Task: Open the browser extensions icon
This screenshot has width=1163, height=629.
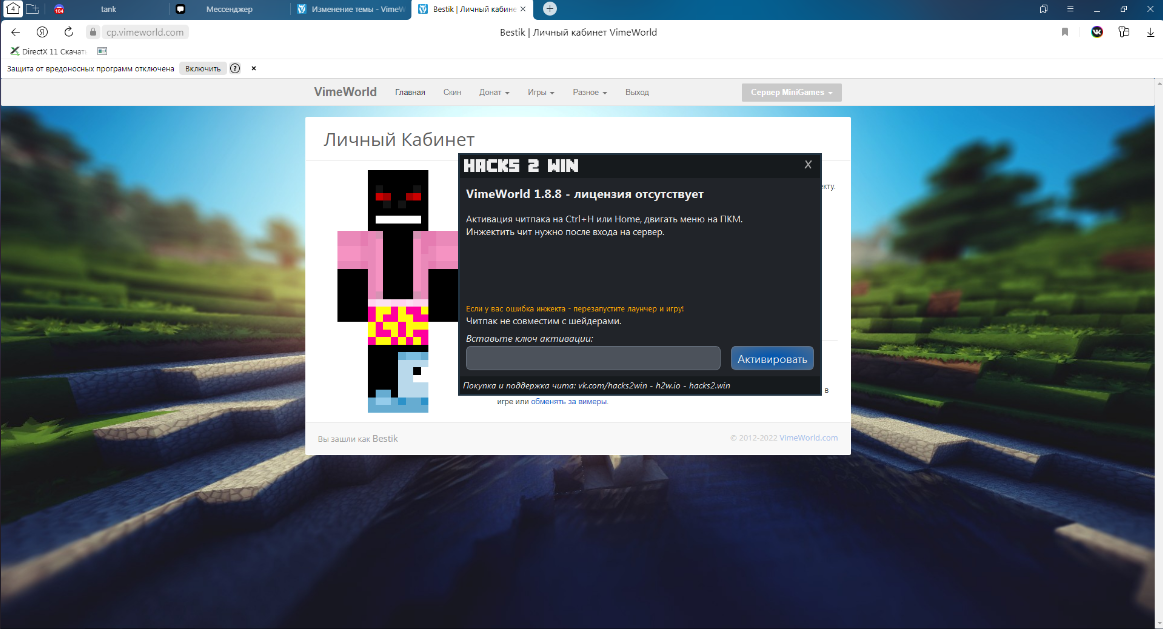Action: click(1124, 32)
